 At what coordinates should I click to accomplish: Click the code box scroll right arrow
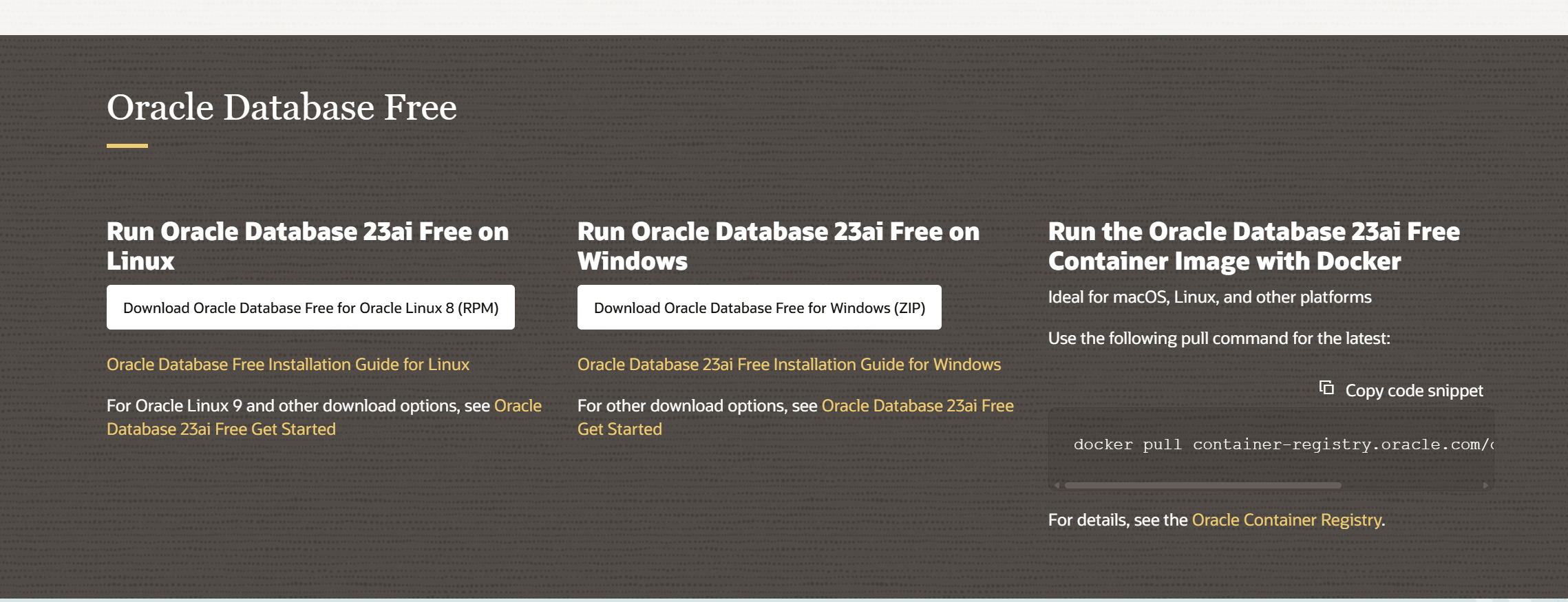(1485, 485)
